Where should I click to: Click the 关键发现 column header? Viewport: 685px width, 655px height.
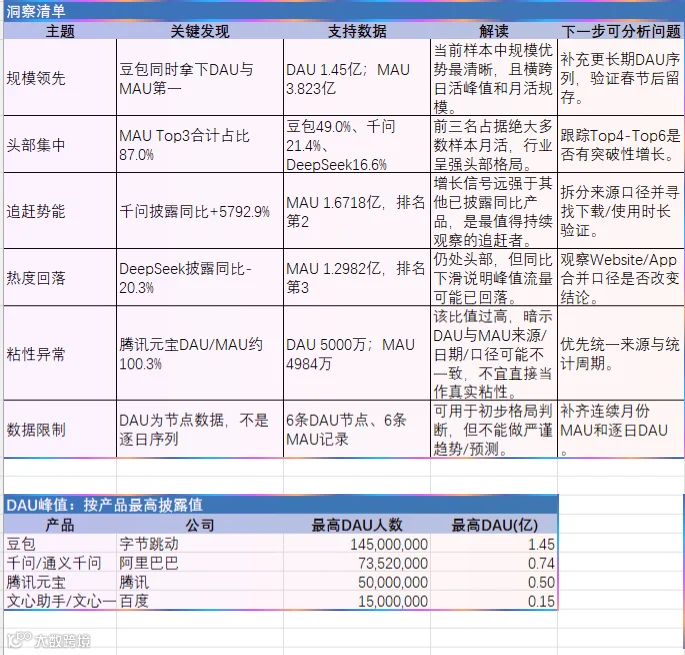tap(200, 31)
